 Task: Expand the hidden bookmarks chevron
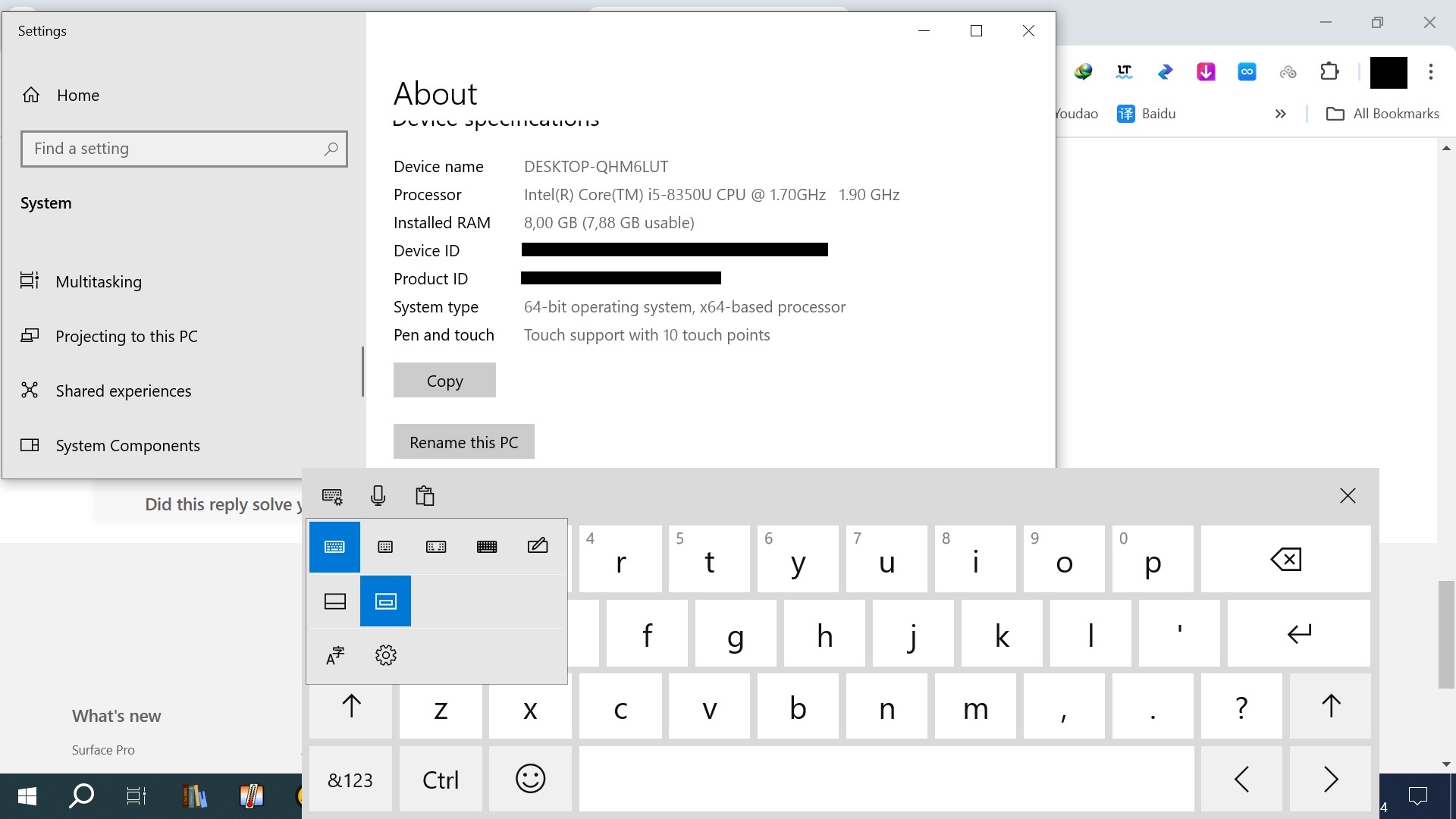(x=1280, y=114)
